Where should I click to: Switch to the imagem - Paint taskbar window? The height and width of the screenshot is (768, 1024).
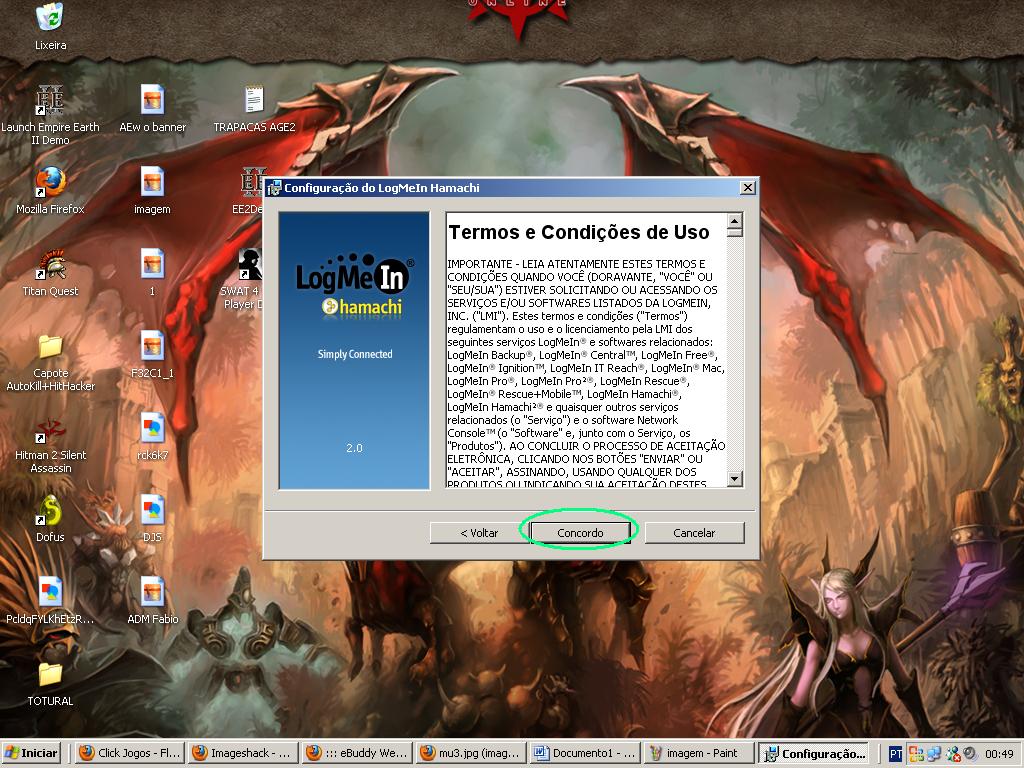point(699,753)
